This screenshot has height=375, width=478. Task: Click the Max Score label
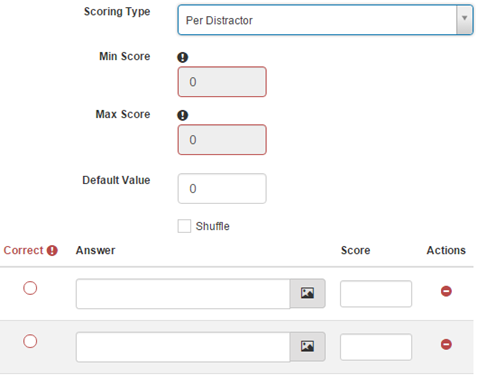(x=123, y=114)
